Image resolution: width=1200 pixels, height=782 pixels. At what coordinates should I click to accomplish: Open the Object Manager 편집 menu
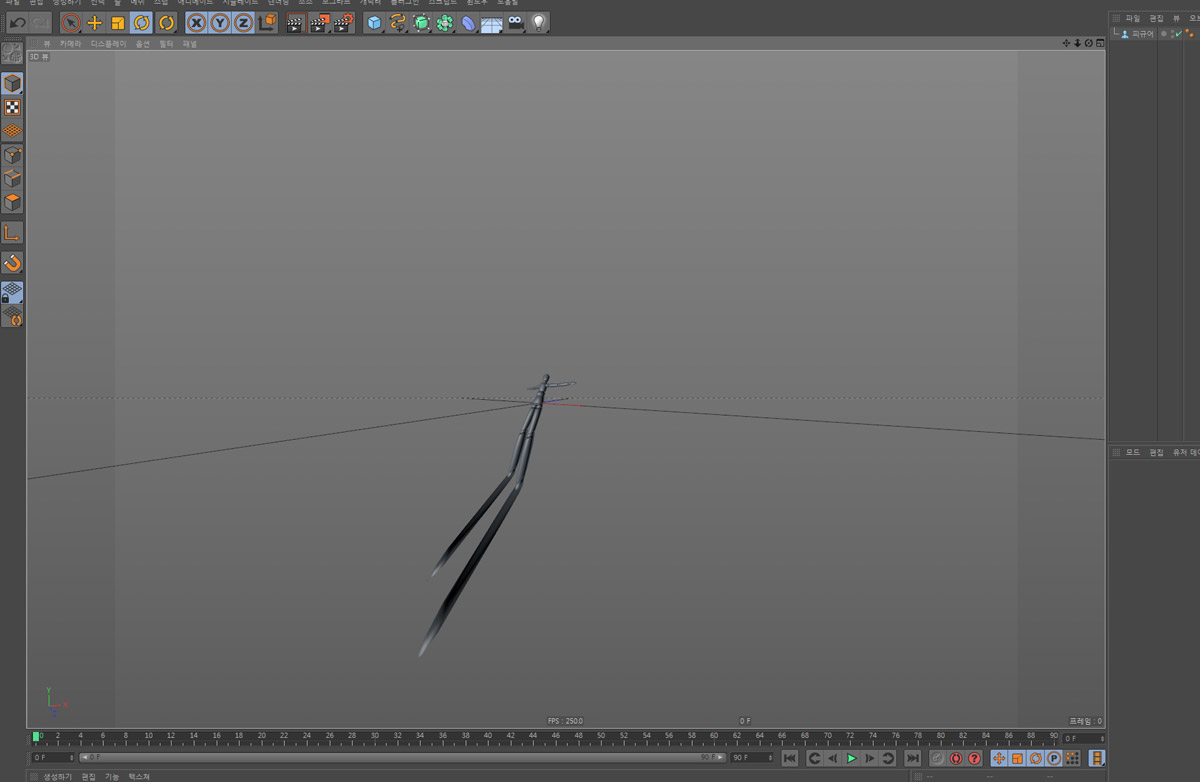pyautogui.click(x=1156, y=18)
